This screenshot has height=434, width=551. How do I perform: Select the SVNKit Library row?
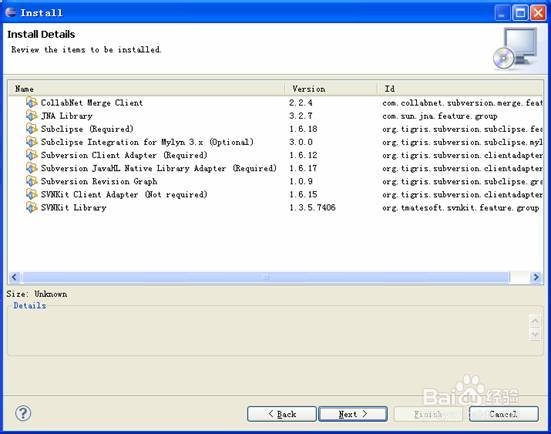coord(275,207)
